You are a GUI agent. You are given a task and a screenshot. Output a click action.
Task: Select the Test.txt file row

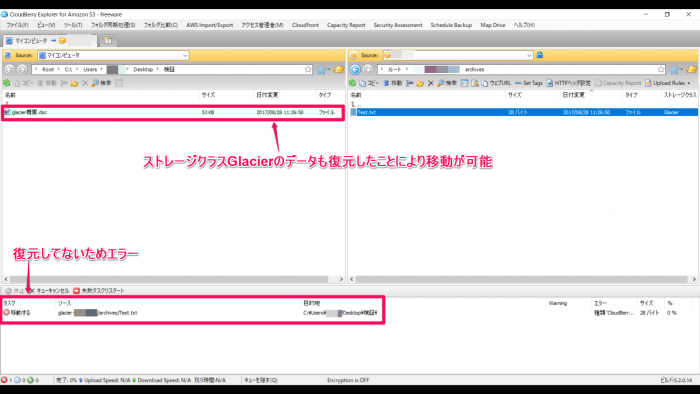tap(523, 112)
